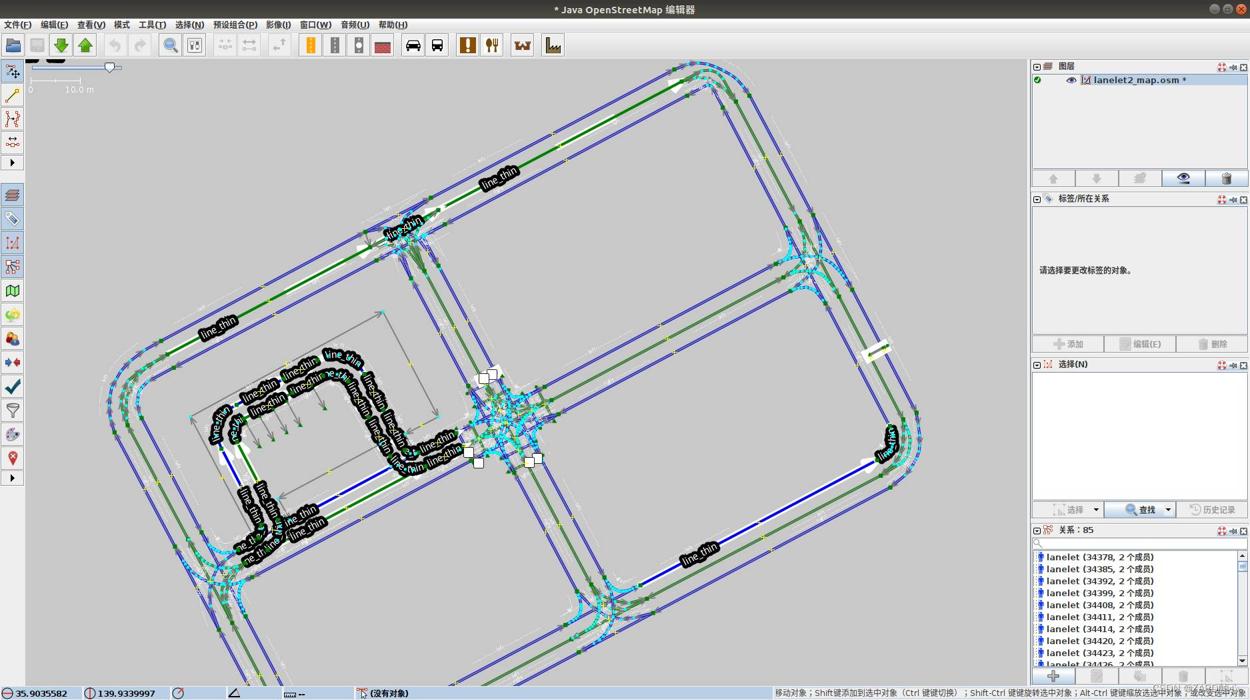The width and height of the screenshot is (1250, 700).
Task: Activate the Draw nodes tool in left sidebar
Action: (x=12, y=95)
